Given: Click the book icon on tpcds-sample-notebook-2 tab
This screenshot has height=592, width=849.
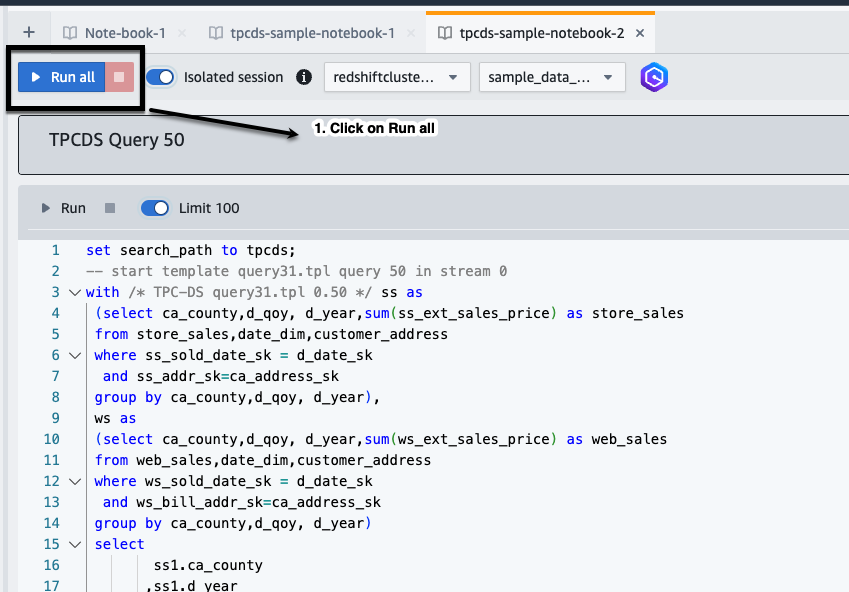Looking at the screenshot, I should click(x=445, y=33).
